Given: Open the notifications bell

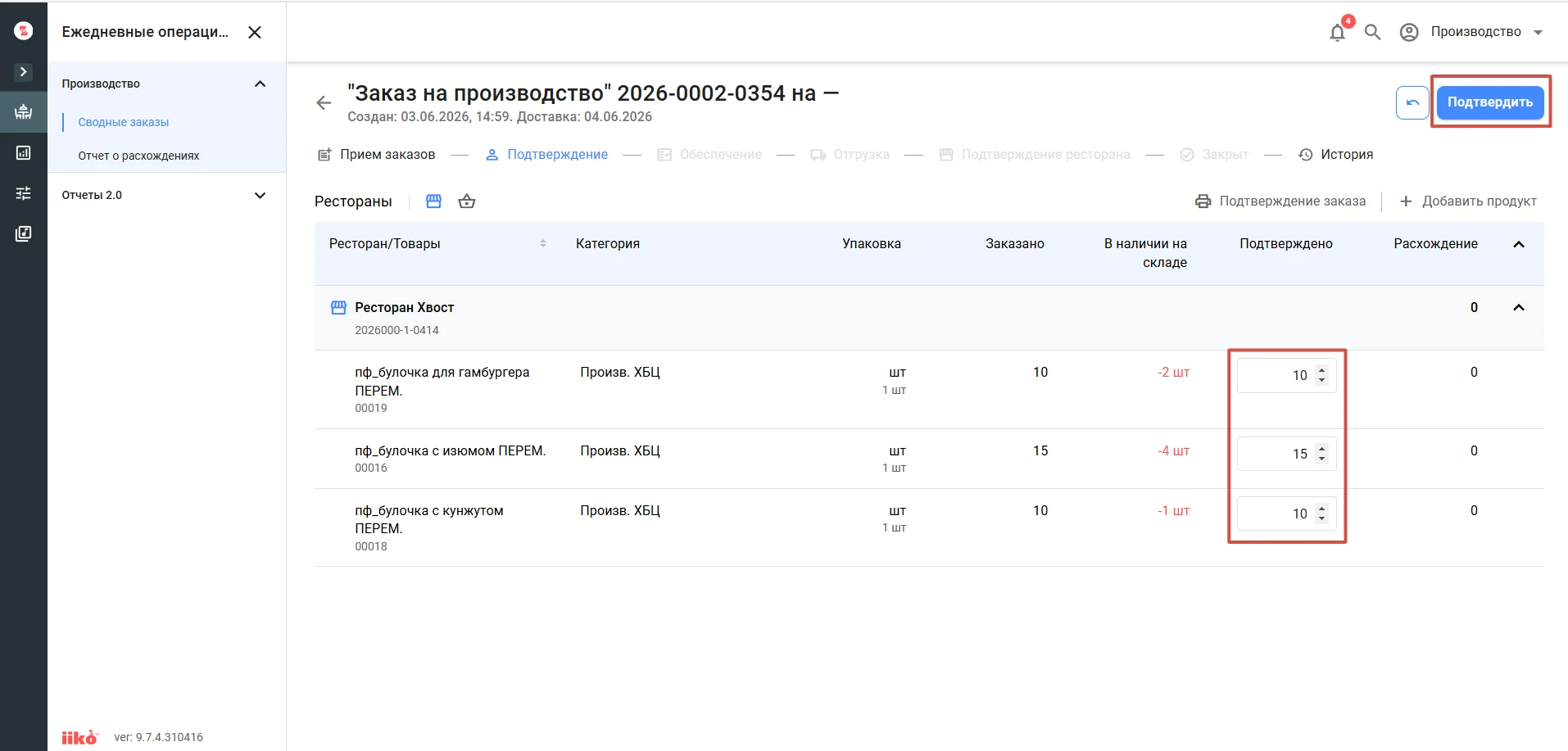Looking at the screenshot, I should [x=1338, y=32].
